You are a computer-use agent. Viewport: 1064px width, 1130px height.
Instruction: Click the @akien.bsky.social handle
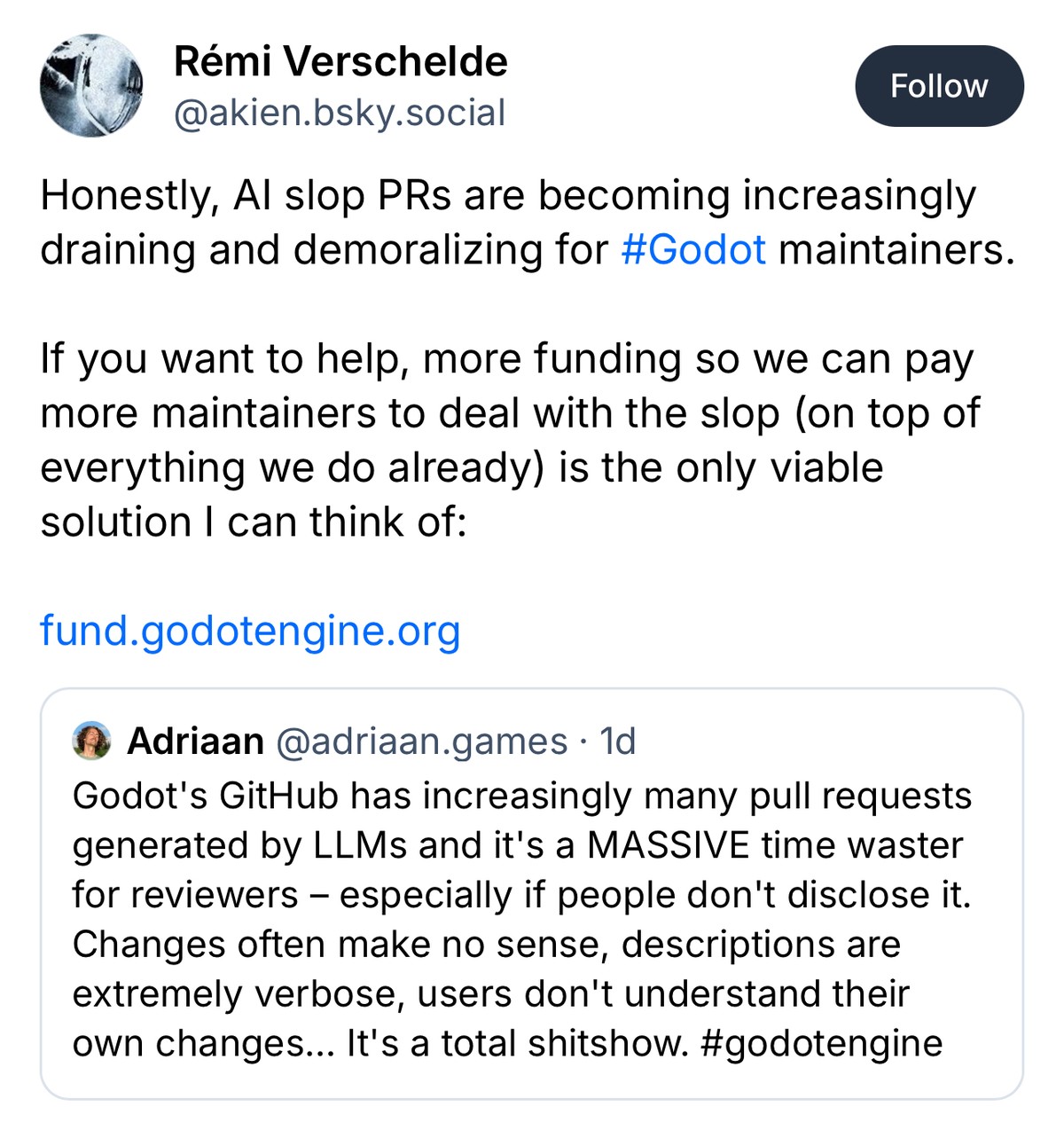point(340,113)
